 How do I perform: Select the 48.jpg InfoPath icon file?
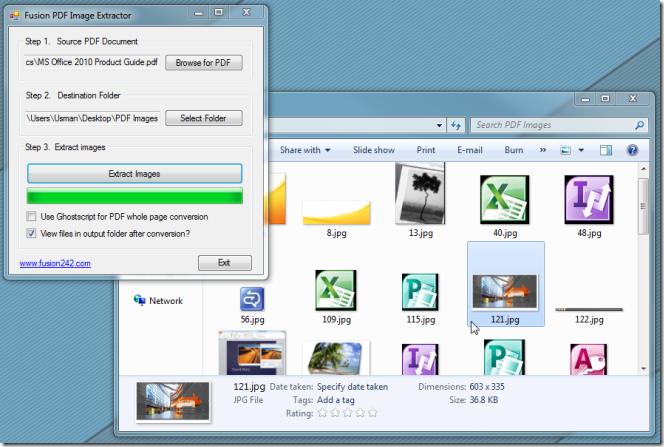[589, 206]
